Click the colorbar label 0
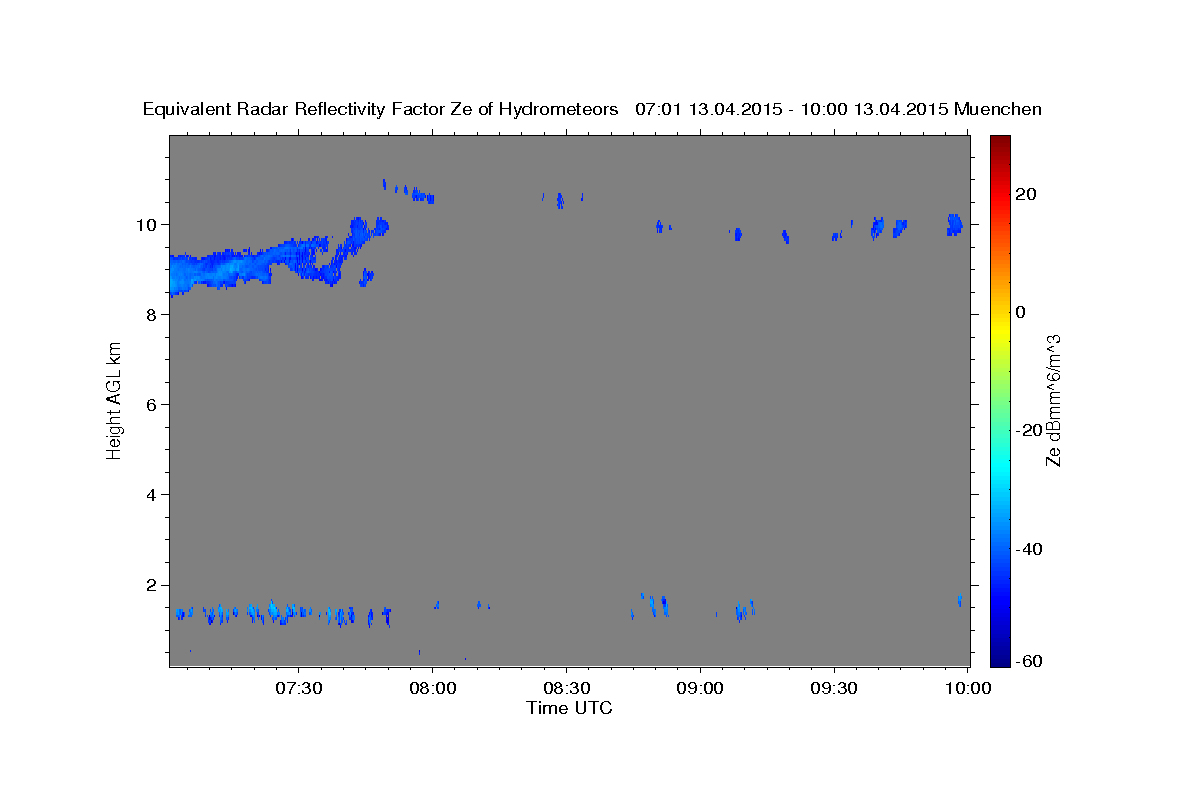This screenshot has height=800, width=1200. point(1021,312)
